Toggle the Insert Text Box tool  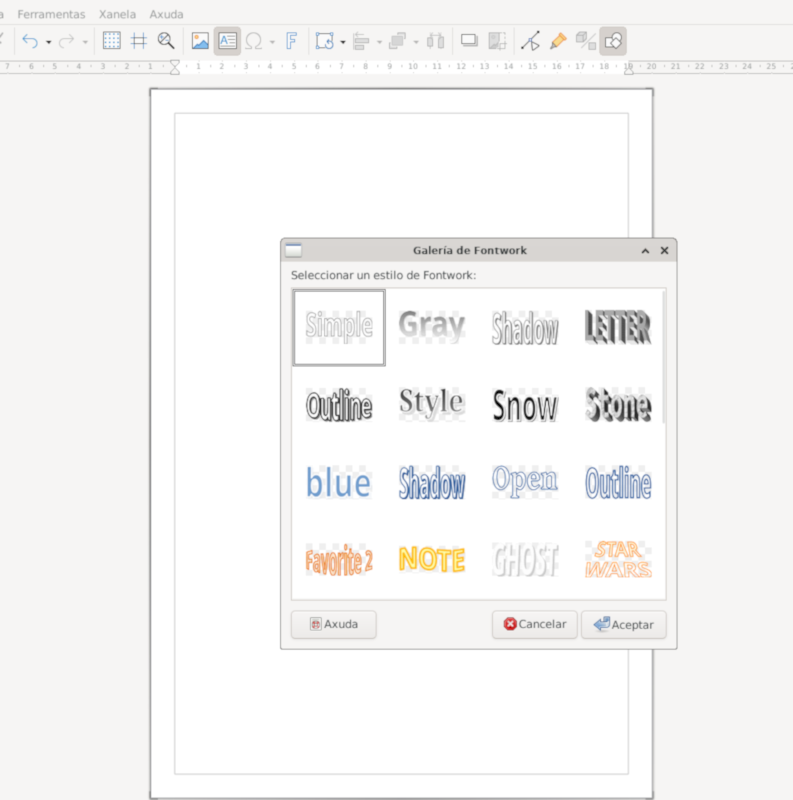coord(227,41)
